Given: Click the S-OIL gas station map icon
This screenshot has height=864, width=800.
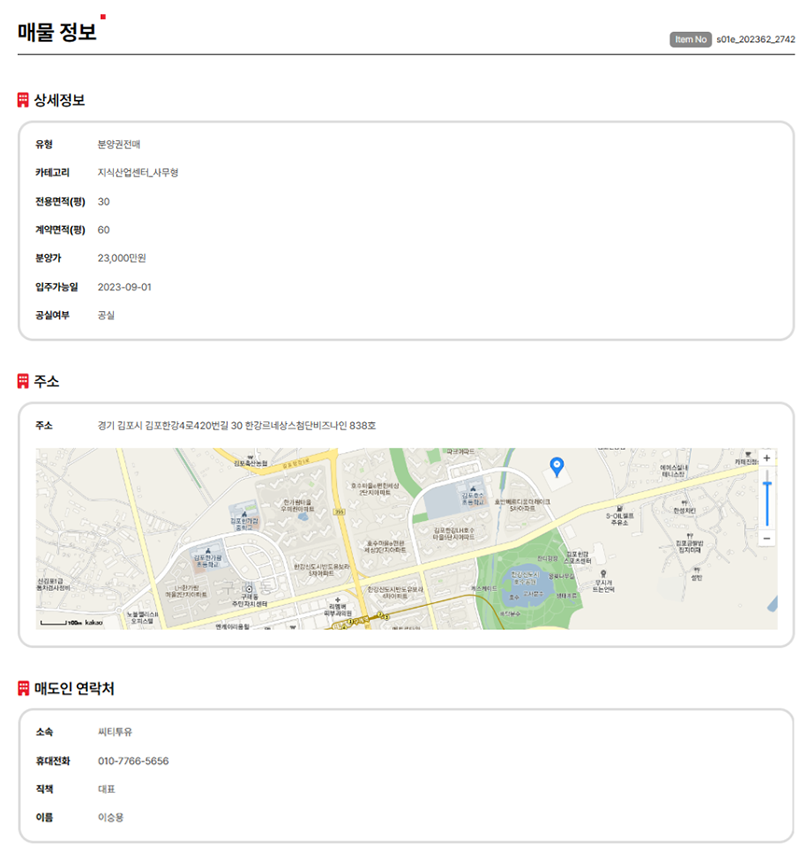Looking at the screenshot, I should coord(621,507).
